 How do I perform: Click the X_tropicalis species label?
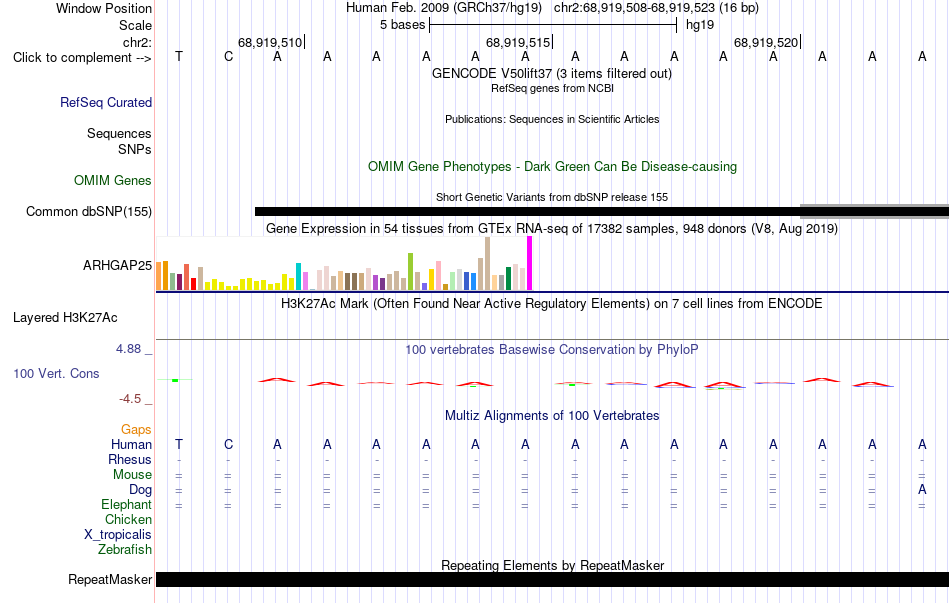118,535
